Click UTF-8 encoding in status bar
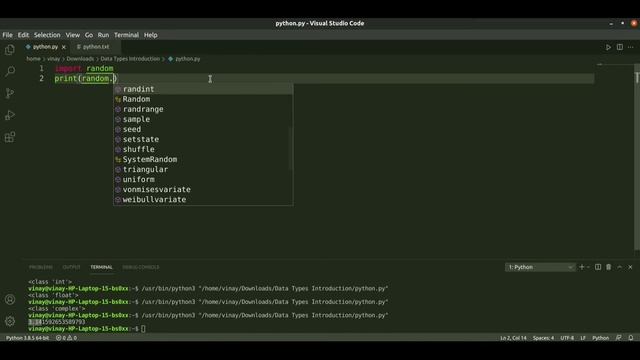Viewport: 640px width, 360px height. point(567,338)
